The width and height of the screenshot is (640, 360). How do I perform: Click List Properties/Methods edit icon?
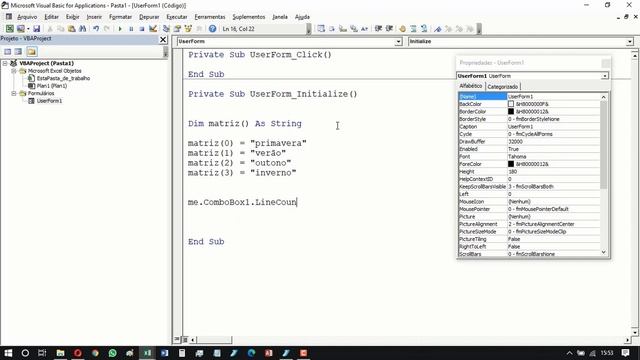pyautogui.click(x=321, y=29)
